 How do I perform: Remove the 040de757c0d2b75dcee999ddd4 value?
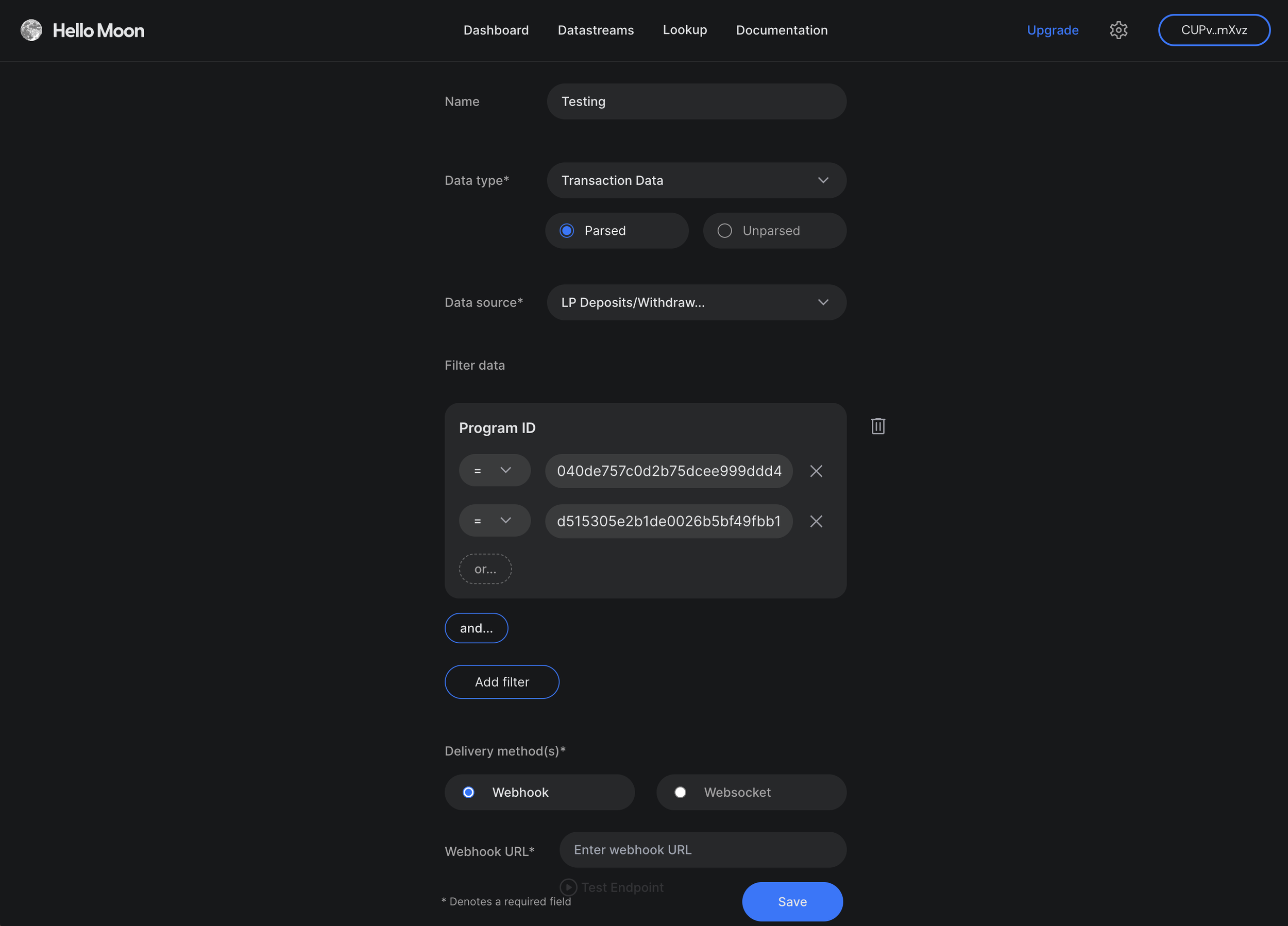816,471
